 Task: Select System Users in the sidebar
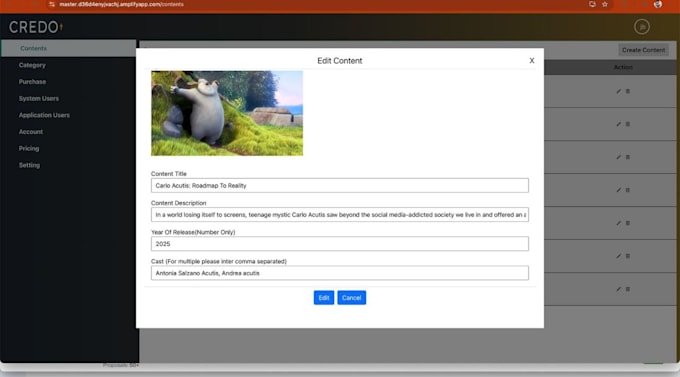click(x=39, y=98)
